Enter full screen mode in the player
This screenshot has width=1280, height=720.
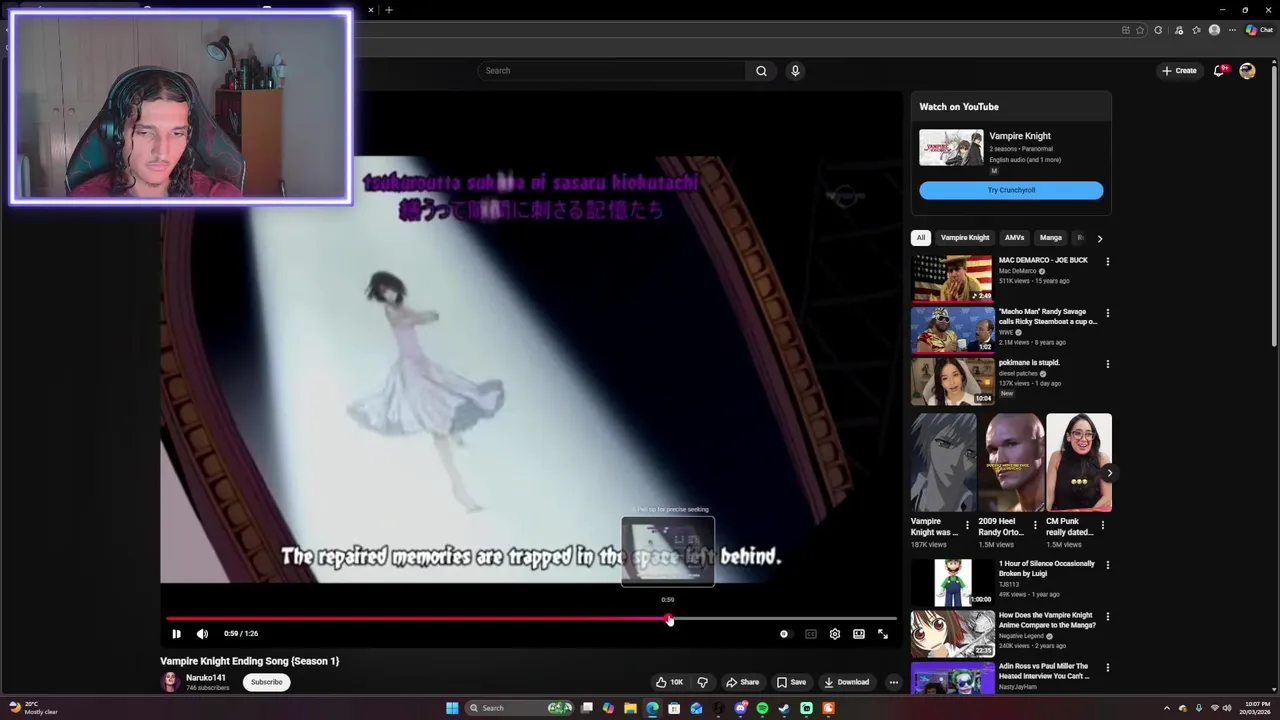(x=883, y=634)
